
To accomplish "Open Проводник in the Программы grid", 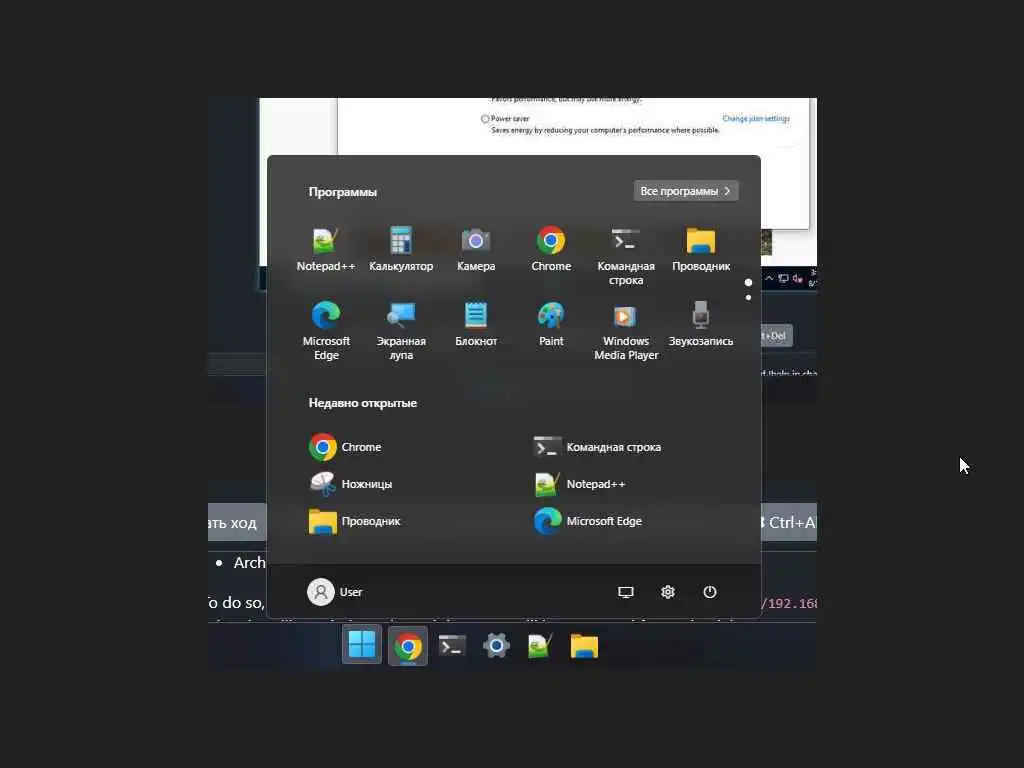I will (x=701, y=250).
